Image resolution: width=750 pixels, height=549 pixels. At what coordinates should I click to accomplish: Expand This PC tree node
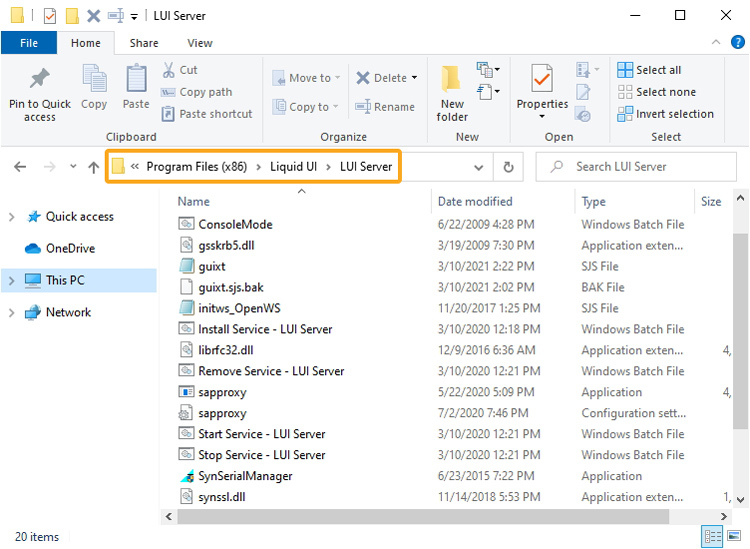(x=11, y=281)
